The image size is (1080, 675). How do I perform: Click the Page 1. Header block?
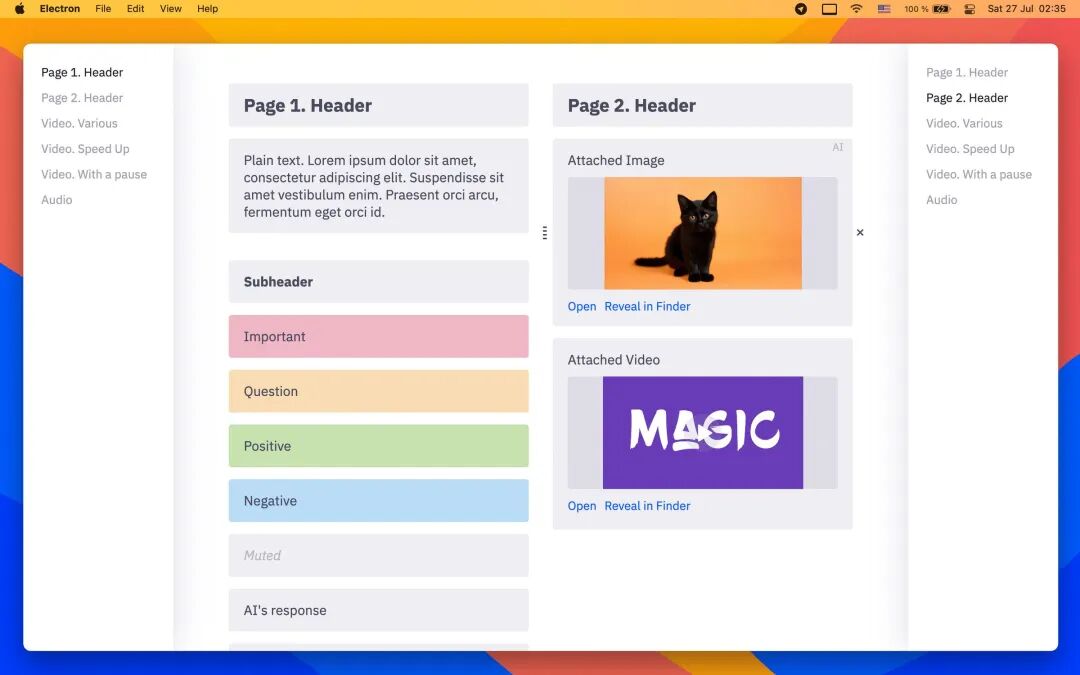[x=379, y=105]
